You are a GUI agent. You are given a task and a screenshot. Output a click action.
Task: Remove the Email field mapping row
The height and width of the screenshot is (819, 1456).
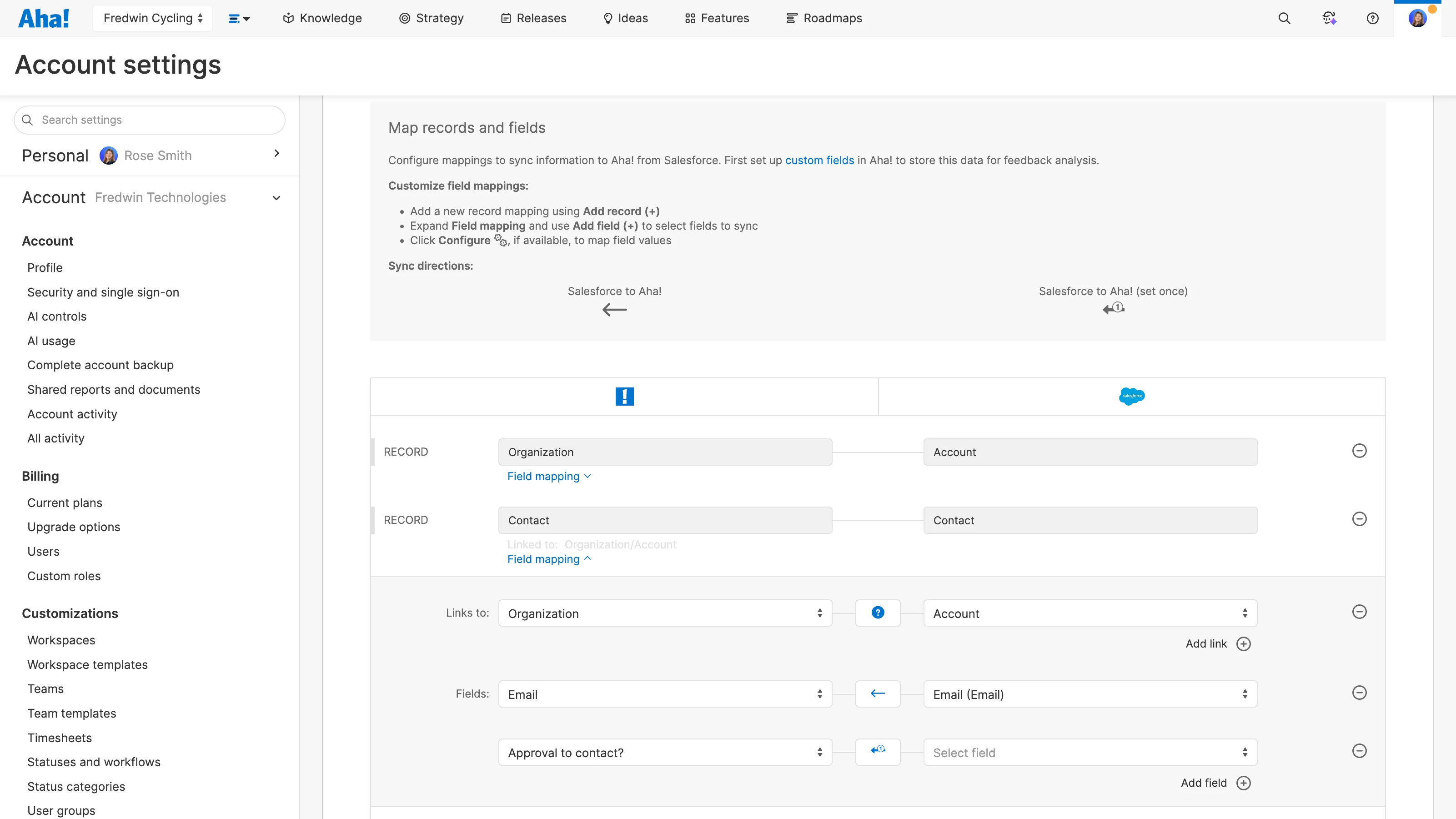pyautogui.click(x=1359, y=693)
